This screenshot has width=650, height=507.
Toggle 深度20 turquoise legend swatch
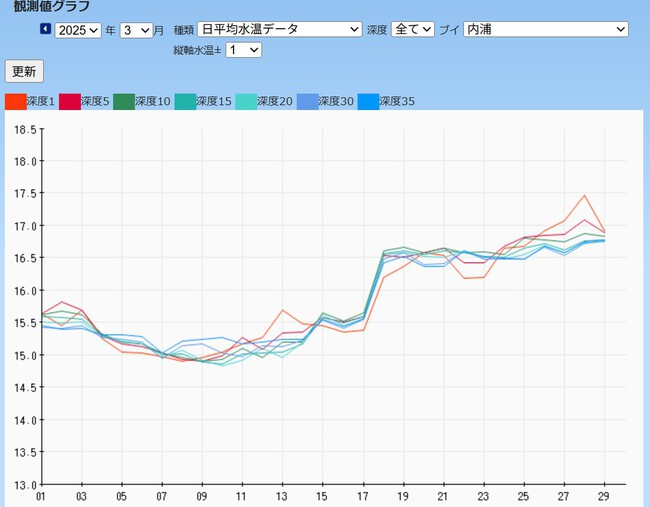(x=246, y=102)
